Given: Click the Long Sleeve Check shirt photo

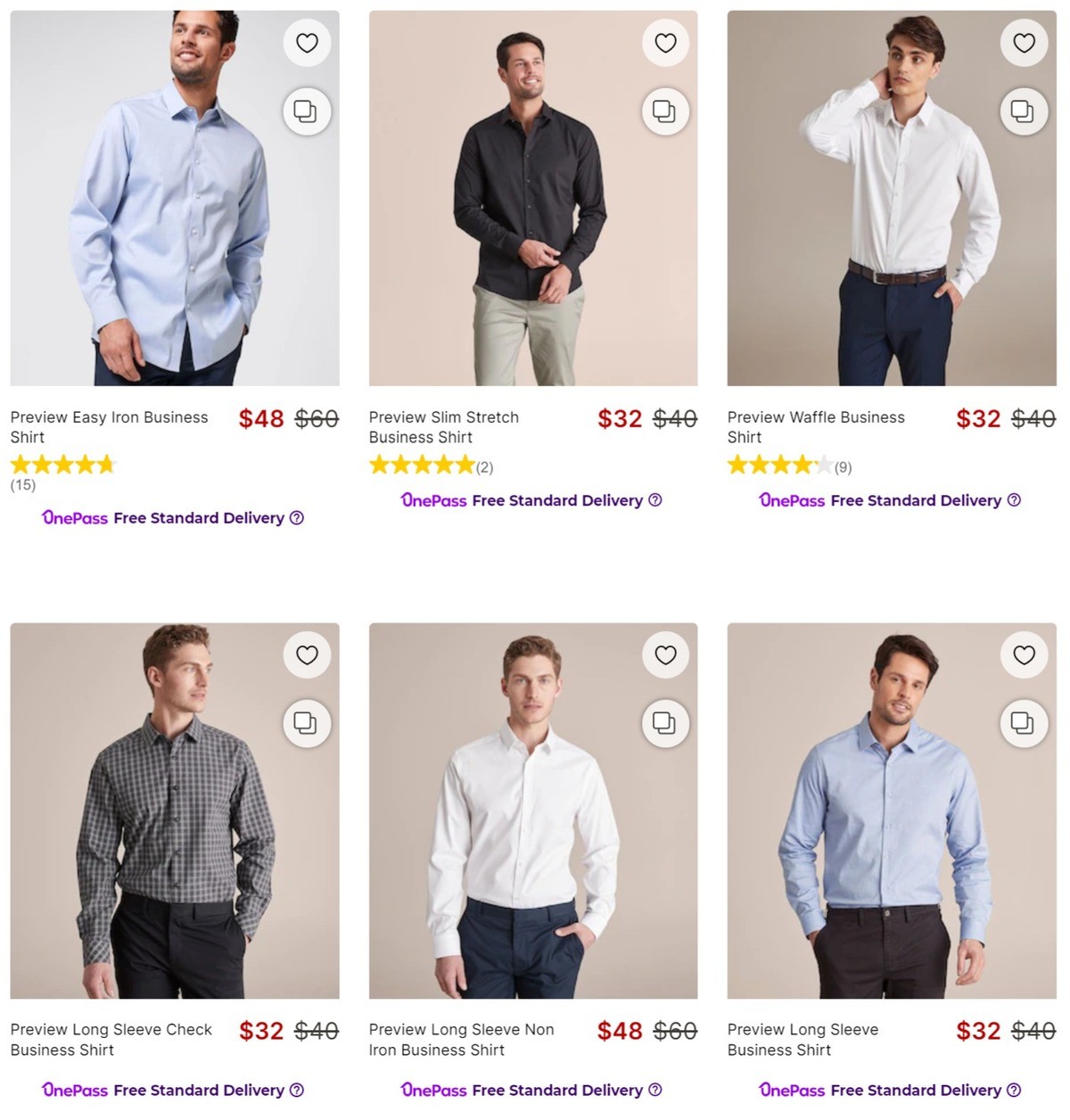Looking at the screenshot, I should 175,820.
